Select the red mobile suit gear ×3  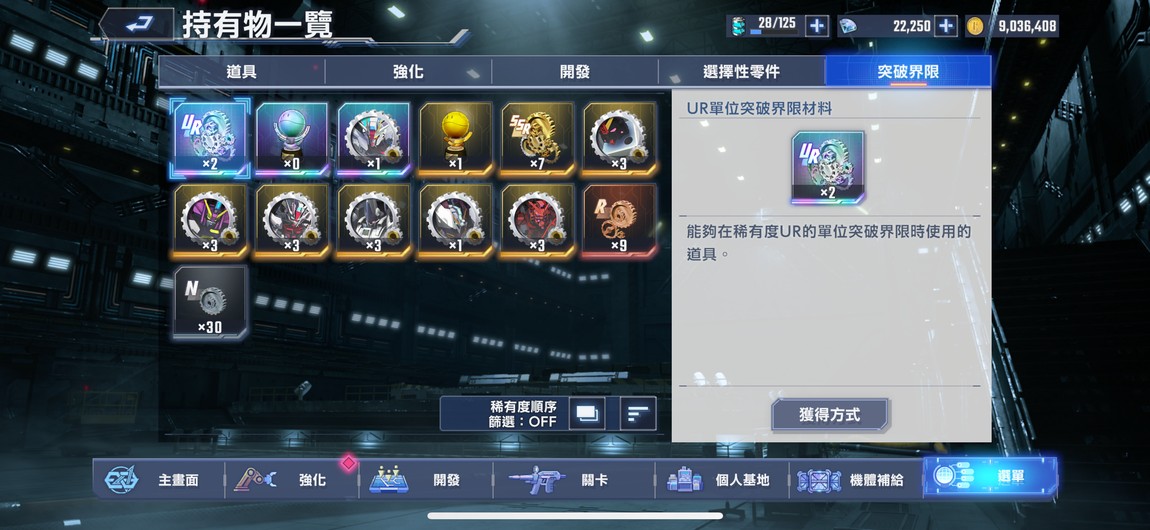pos(538,221)
